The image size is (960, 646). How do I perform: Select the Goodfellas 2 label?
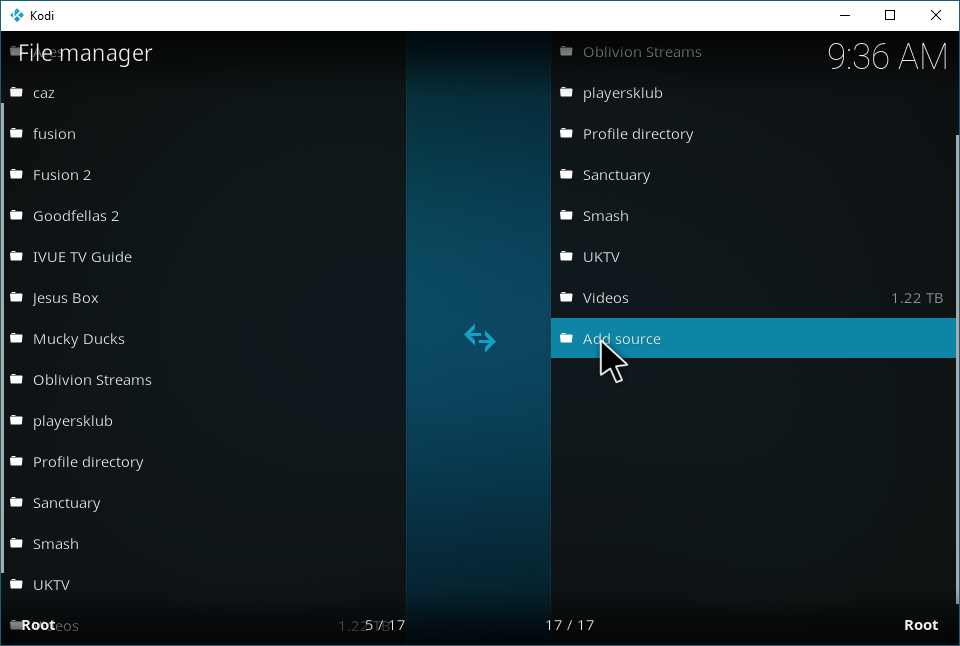(x=76, y=216)
